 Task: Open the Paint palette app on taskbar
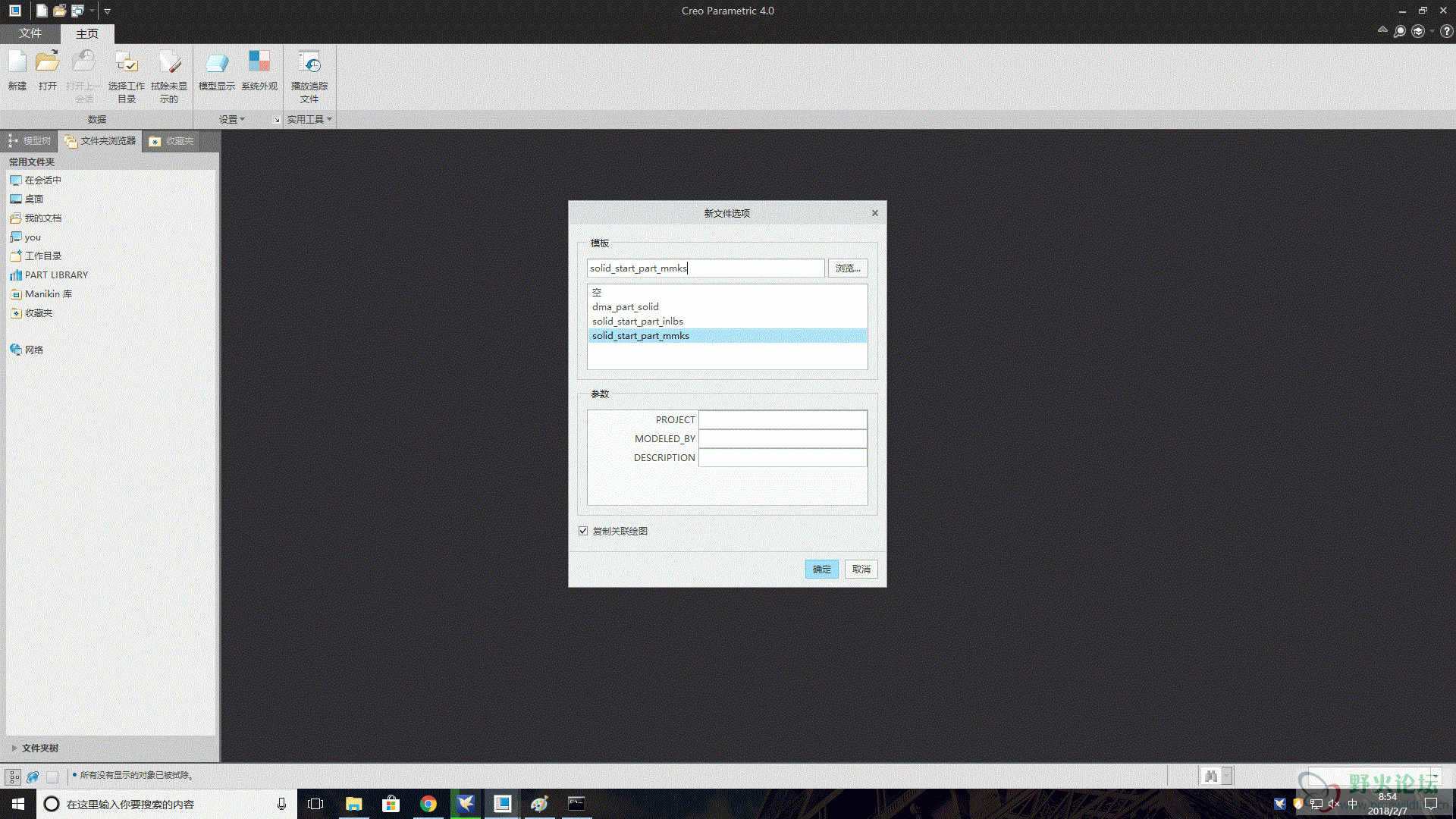pyautogui.click(x=539, y=804)
